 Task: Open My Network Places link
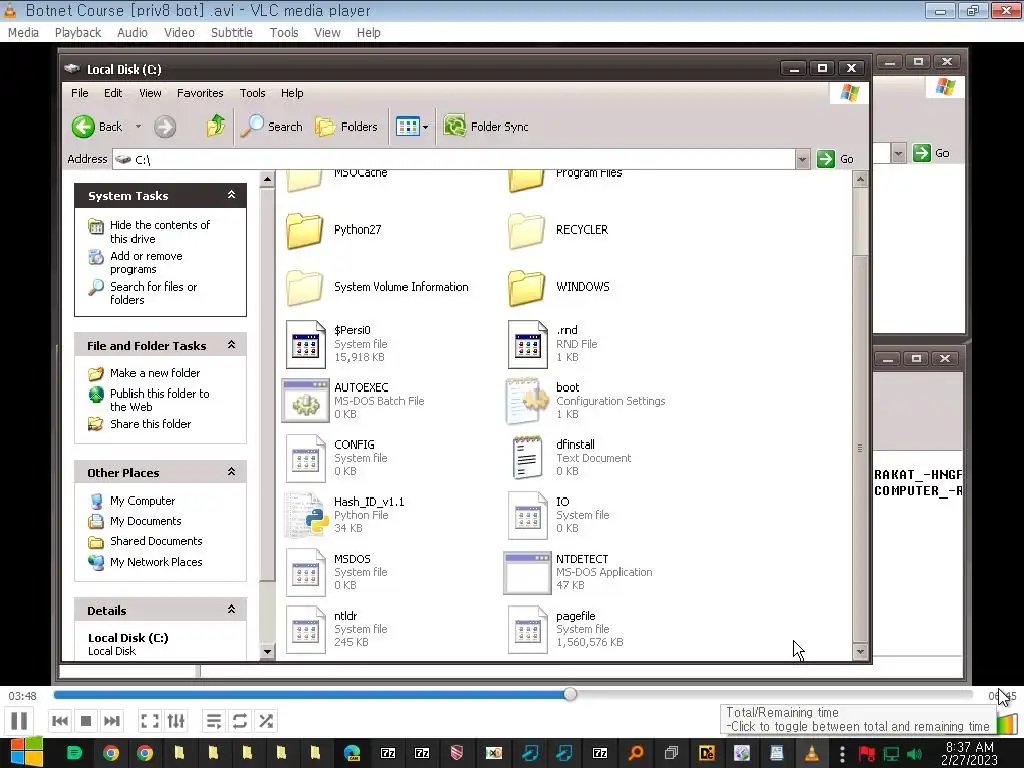[156, 562]
